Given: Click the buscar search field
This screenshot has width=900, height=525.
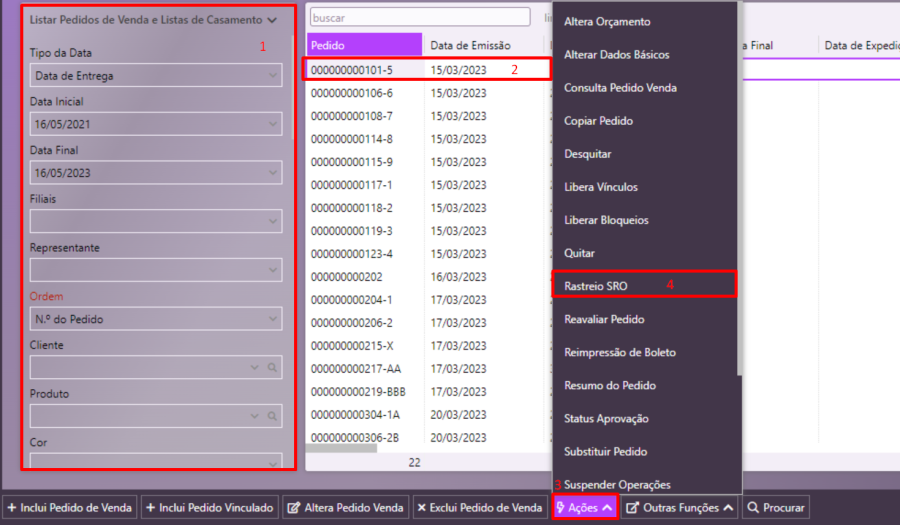Looking at the screenshot, I should click(x=420, y=17).
